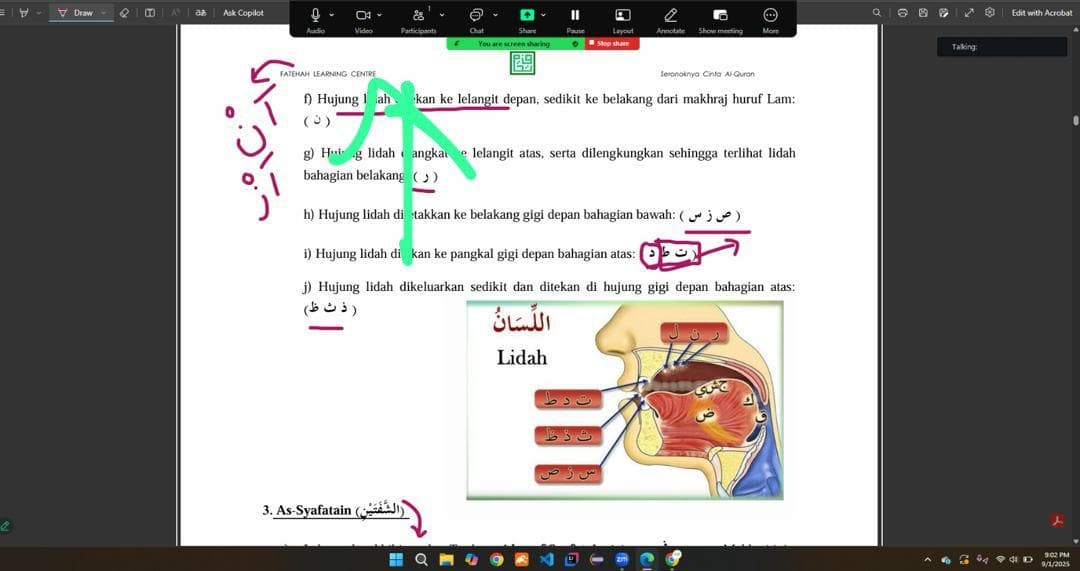This screenshot has width=1080, height=571.
Task: Expand Chat options arrow
Action: click(495, 14)
